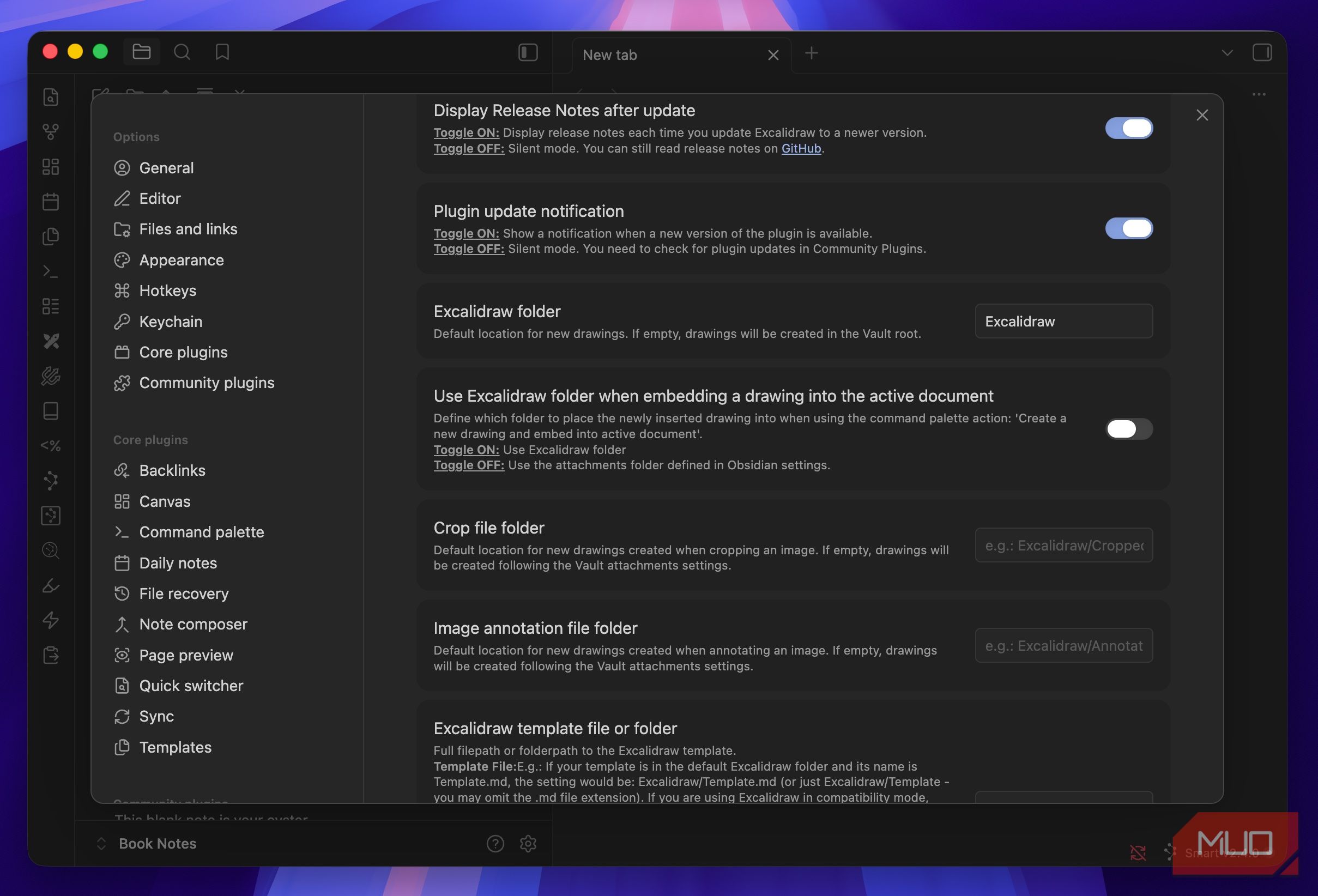The width and height of the screenshot is (1318, 896).
Task: Click the Templater <% ribbon icon
Action: coord(51,446)
